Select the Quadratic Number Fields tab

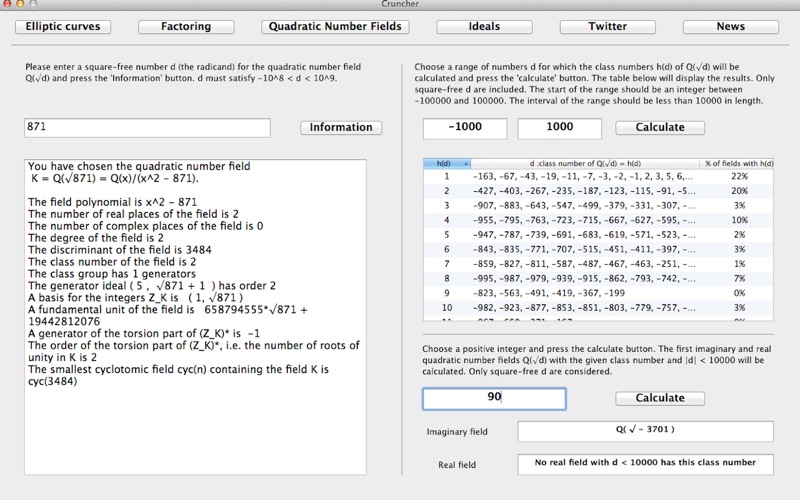(x=335, y=27)
